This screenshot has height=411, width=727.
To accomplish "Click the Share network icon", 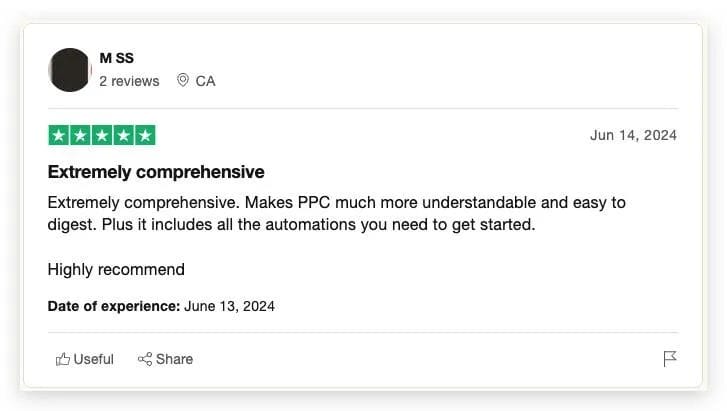I will (145, 359).
